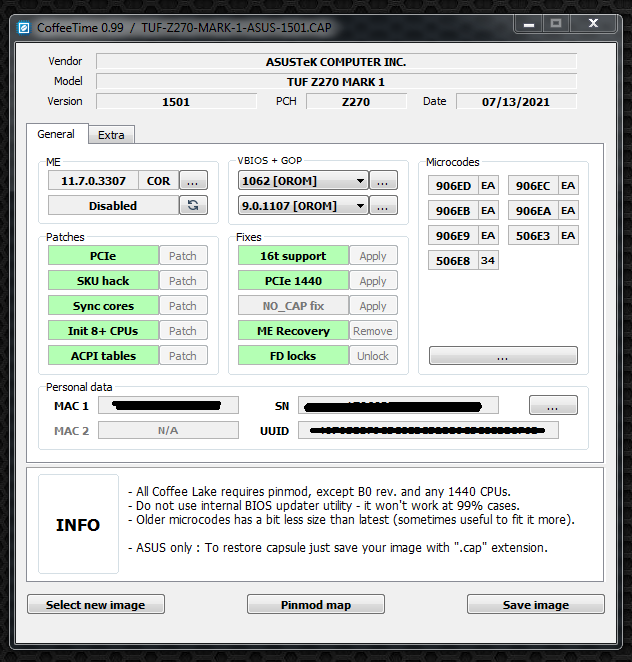The height and width of the screenshot is (662, 632).
Task: Select the 906EC microcode entry
Action: 533,185
